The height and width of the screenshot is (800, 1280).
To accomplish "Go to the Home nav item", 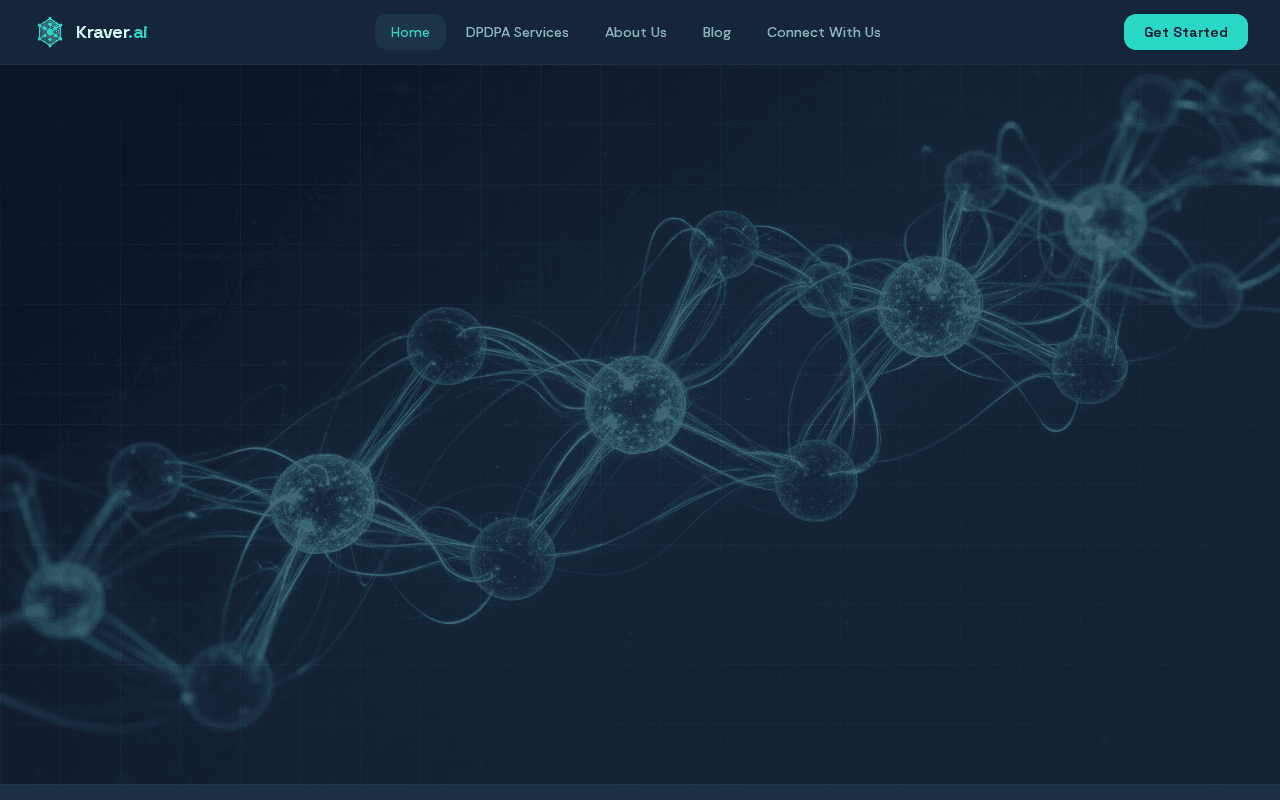I will click(x=410, y=32).
